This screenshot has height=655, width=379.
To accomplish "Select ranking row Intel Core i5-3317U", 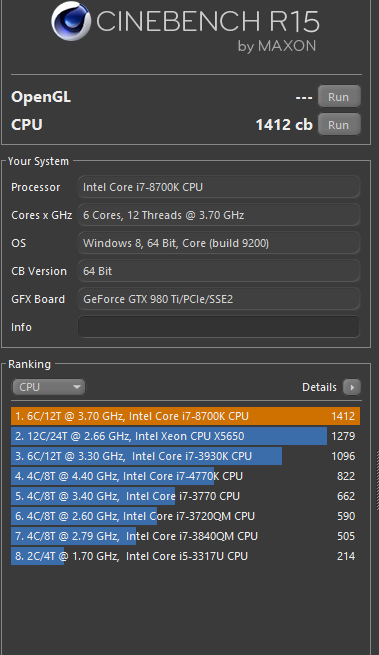I will tap(185, 556).
